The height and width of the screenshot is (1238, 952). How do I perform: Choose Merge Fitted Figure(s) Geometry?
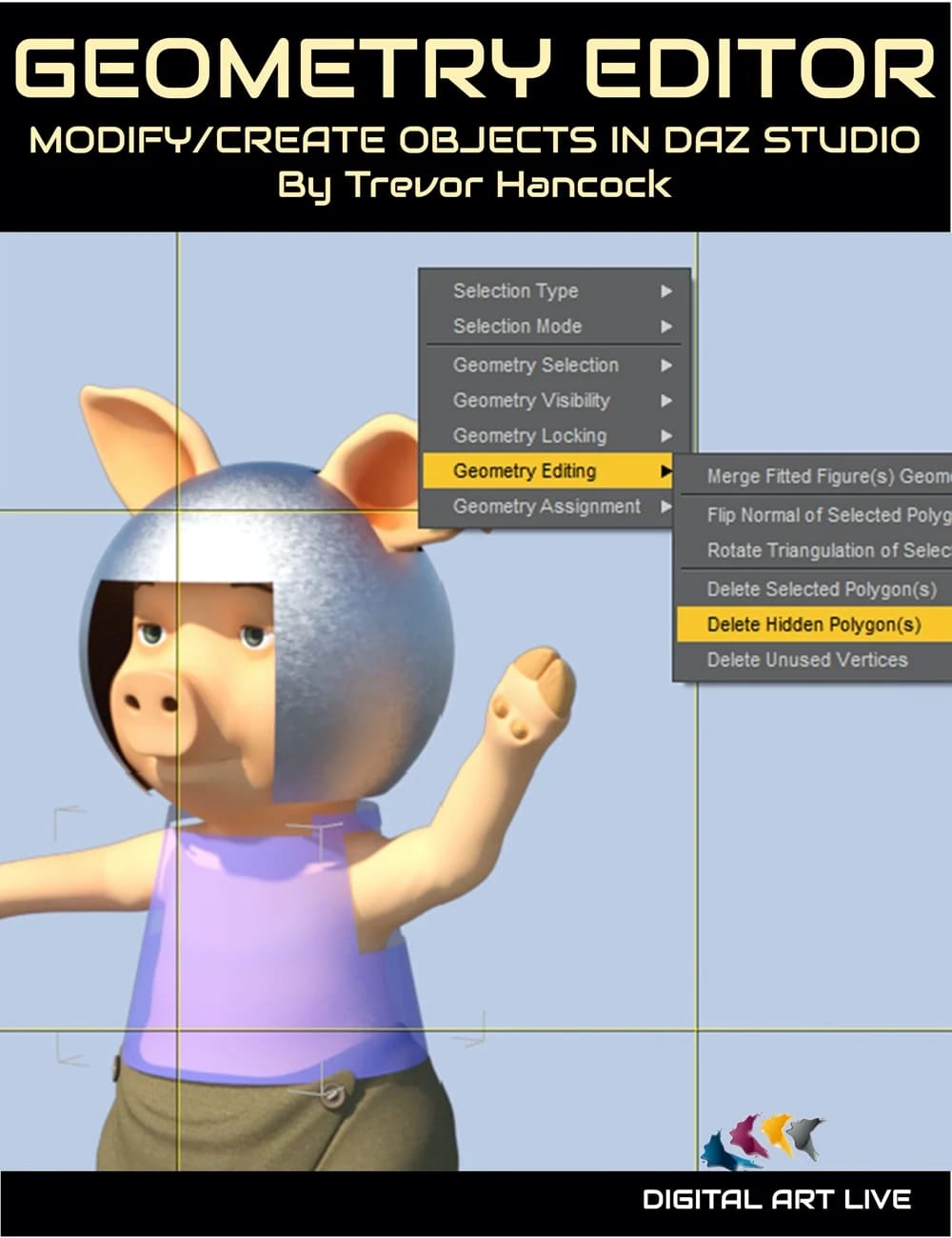pyautogui.click(x=815, y=477)
